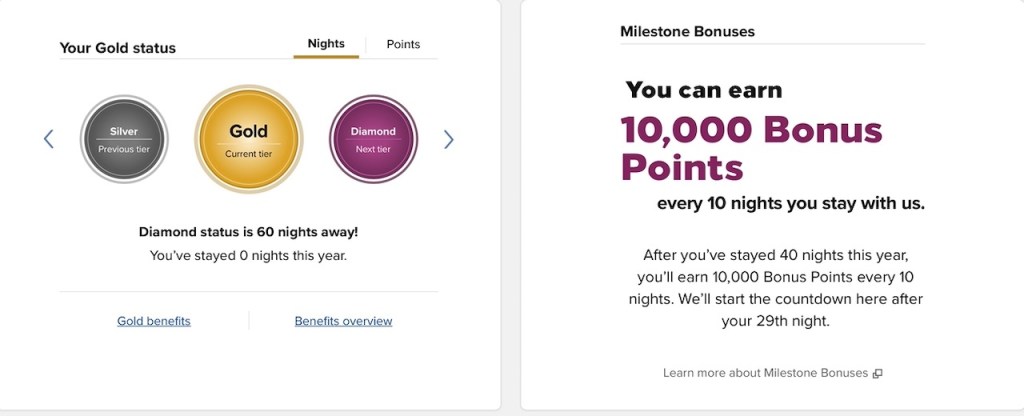Image resolution: width=1024 pixels, height=416 pixels.
Task: Click the external link icon beside Milestone Bonuses
Action: point(877,374)
